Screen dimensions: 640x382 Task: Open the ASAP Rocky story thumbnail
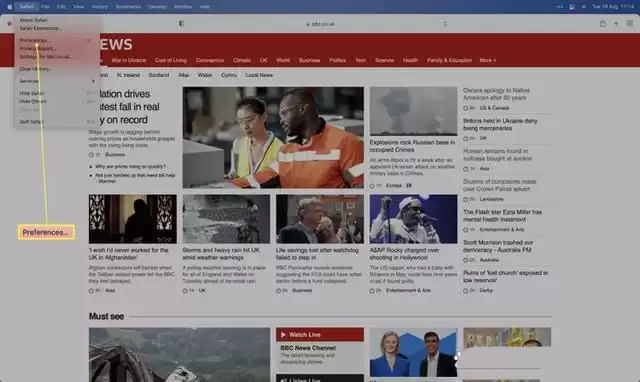click(413, 219)
